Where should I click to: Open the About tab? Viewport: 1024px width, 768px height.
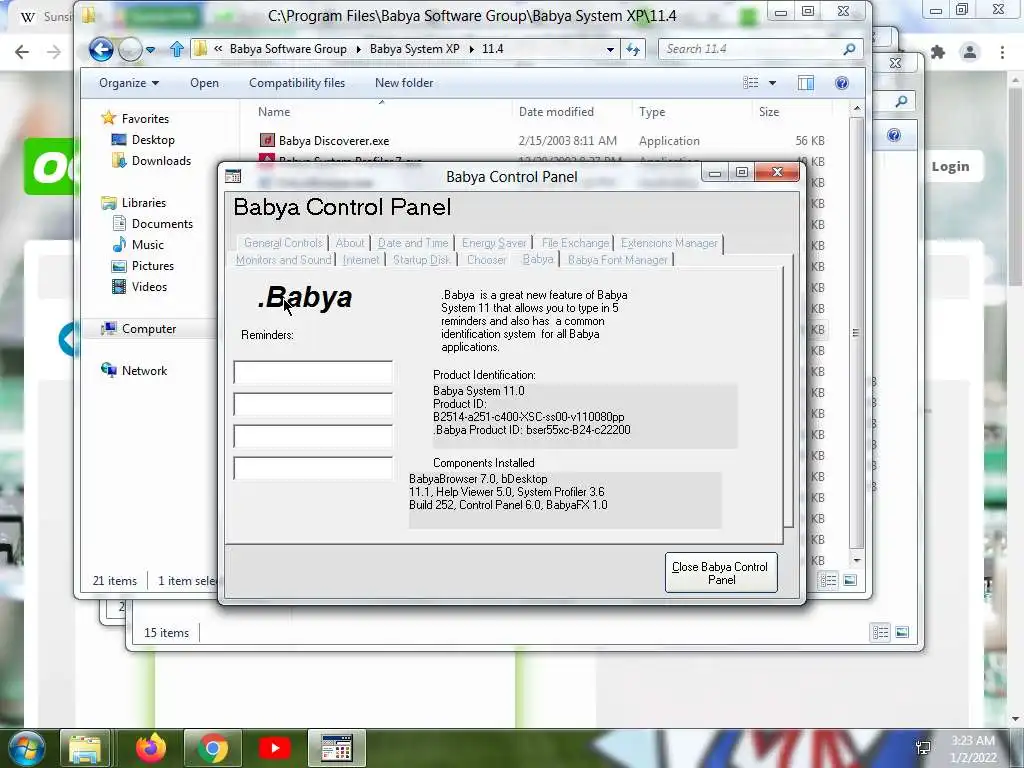(x=350, y=243)
